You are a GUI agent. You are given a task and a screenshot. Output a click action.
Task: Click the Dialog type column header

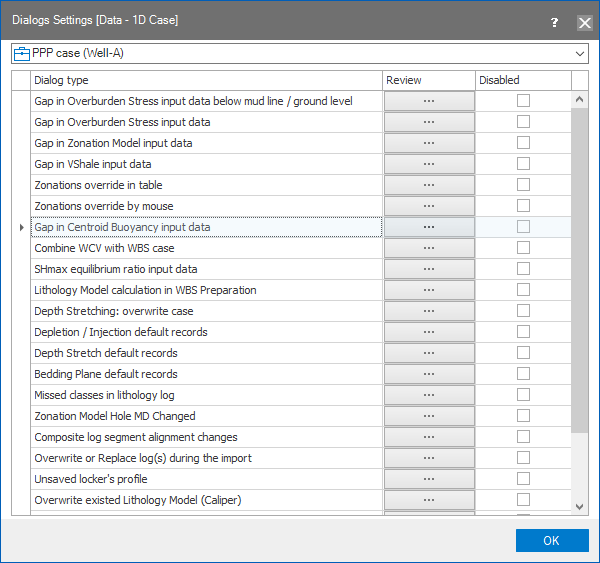[x=205, y=80]
